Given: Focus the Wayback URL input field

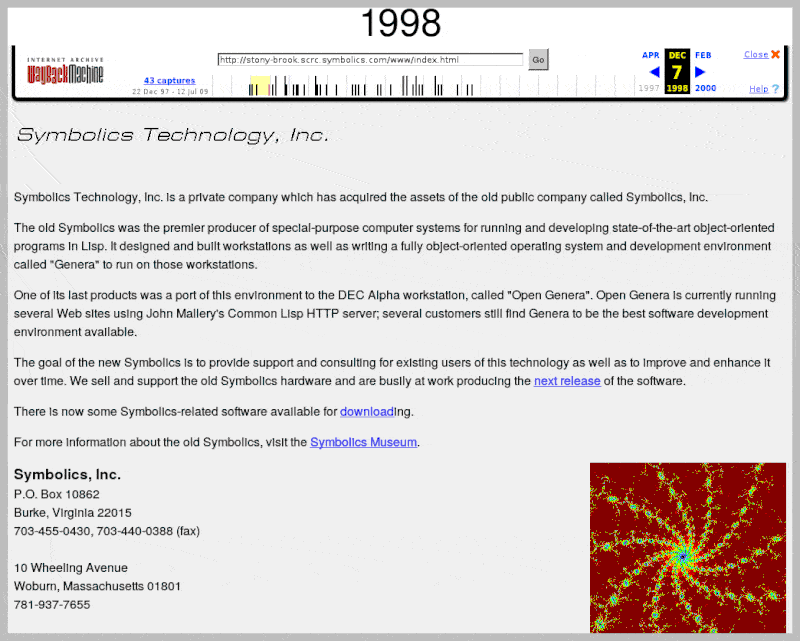Looking at the screenshot, I should click(370, 60).
